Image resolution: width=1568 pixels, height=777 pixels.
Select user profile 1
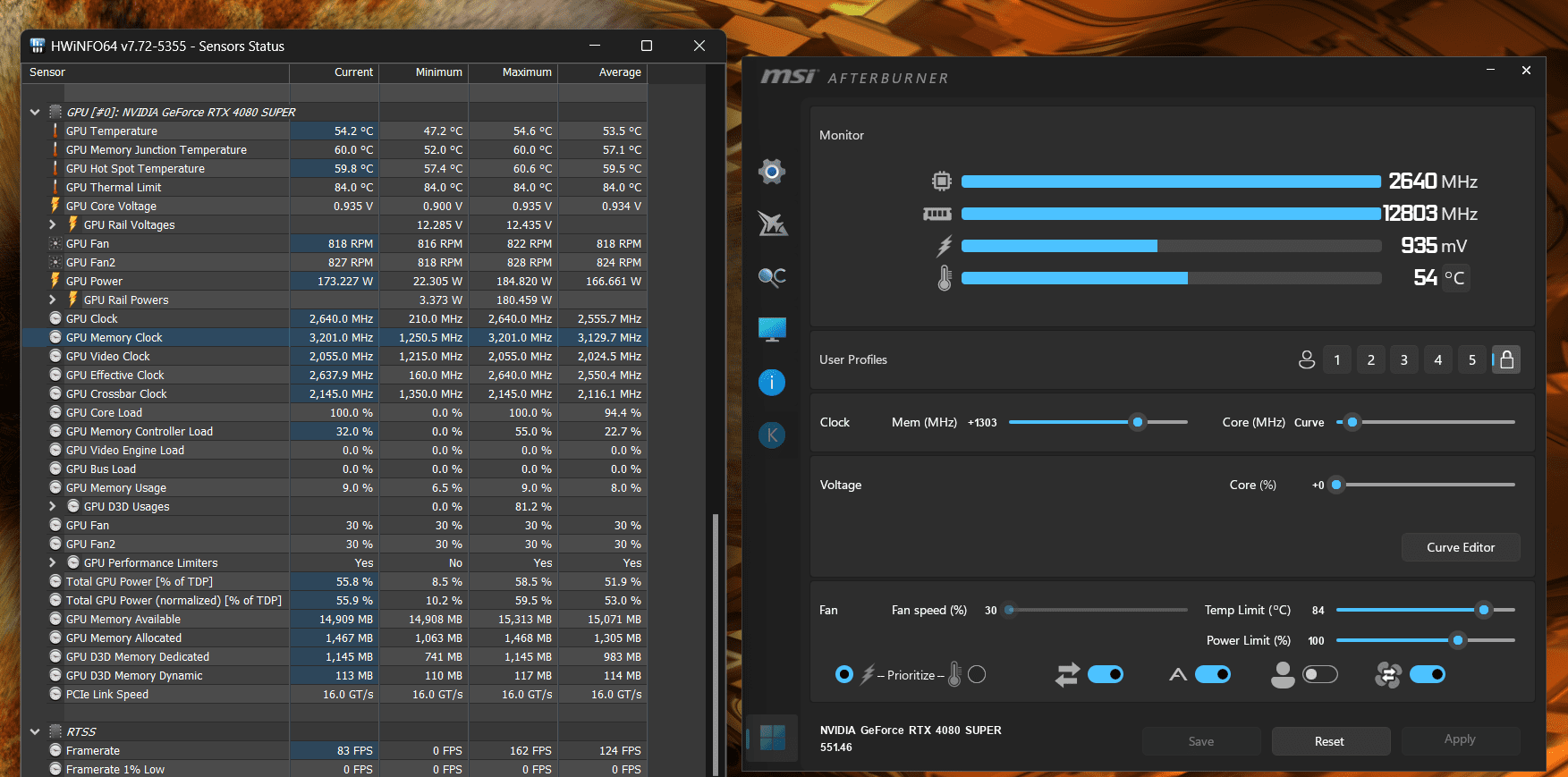coord(1337,359)
